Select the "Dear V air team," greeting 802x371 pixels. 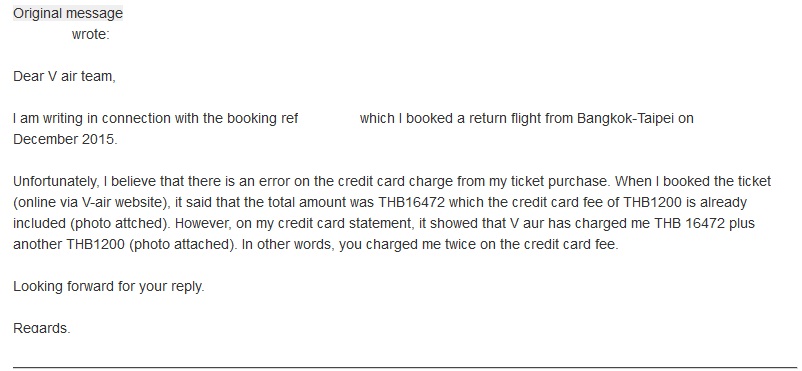click(64, 76)
